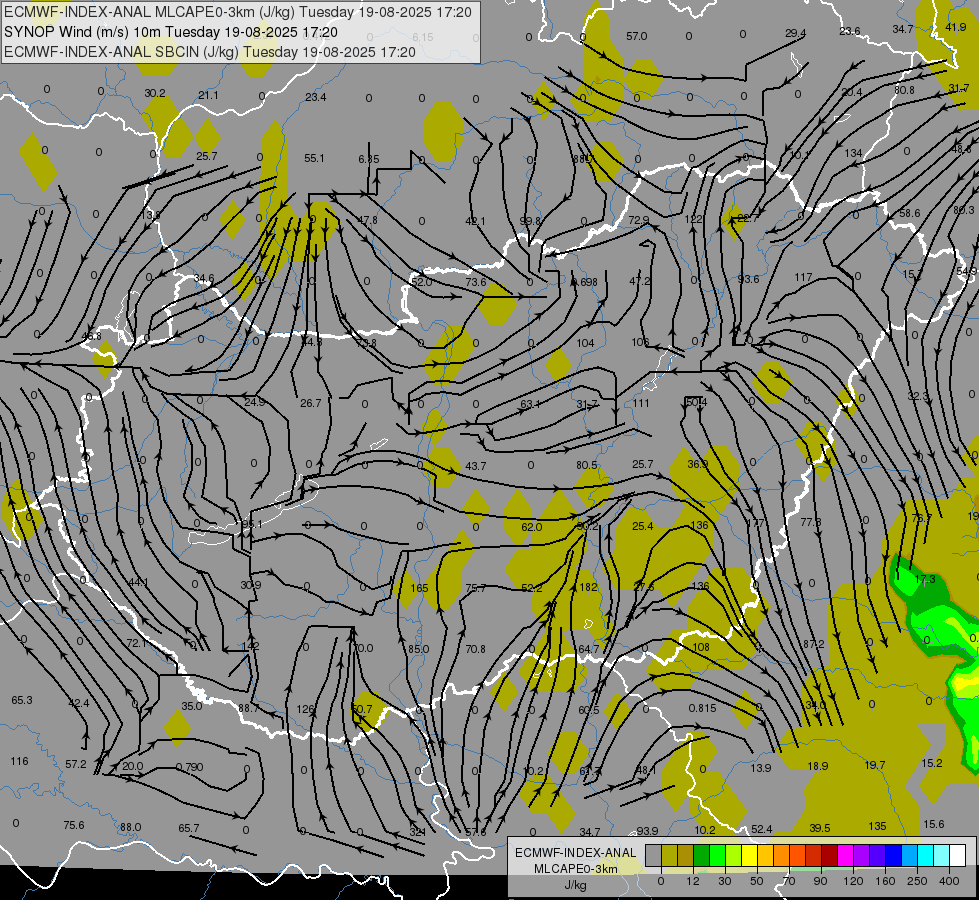Click the map value 30.2

[x=155, y=93]
